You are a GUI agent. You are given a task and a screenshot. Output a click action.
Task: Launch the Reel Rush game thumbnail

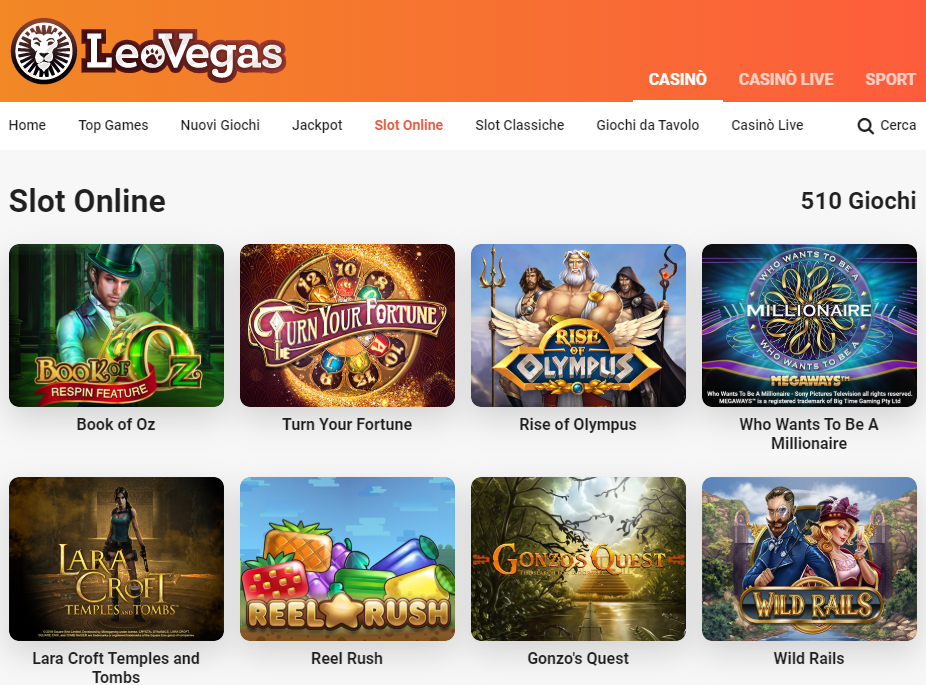tap(347, 559)
